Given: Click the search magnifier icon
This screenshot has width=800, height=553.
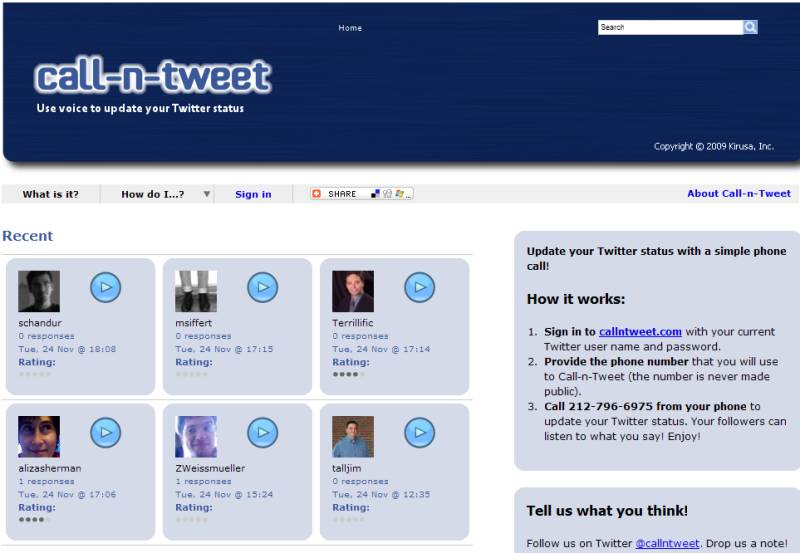Looking at the screenshot, I should point(750,27).
